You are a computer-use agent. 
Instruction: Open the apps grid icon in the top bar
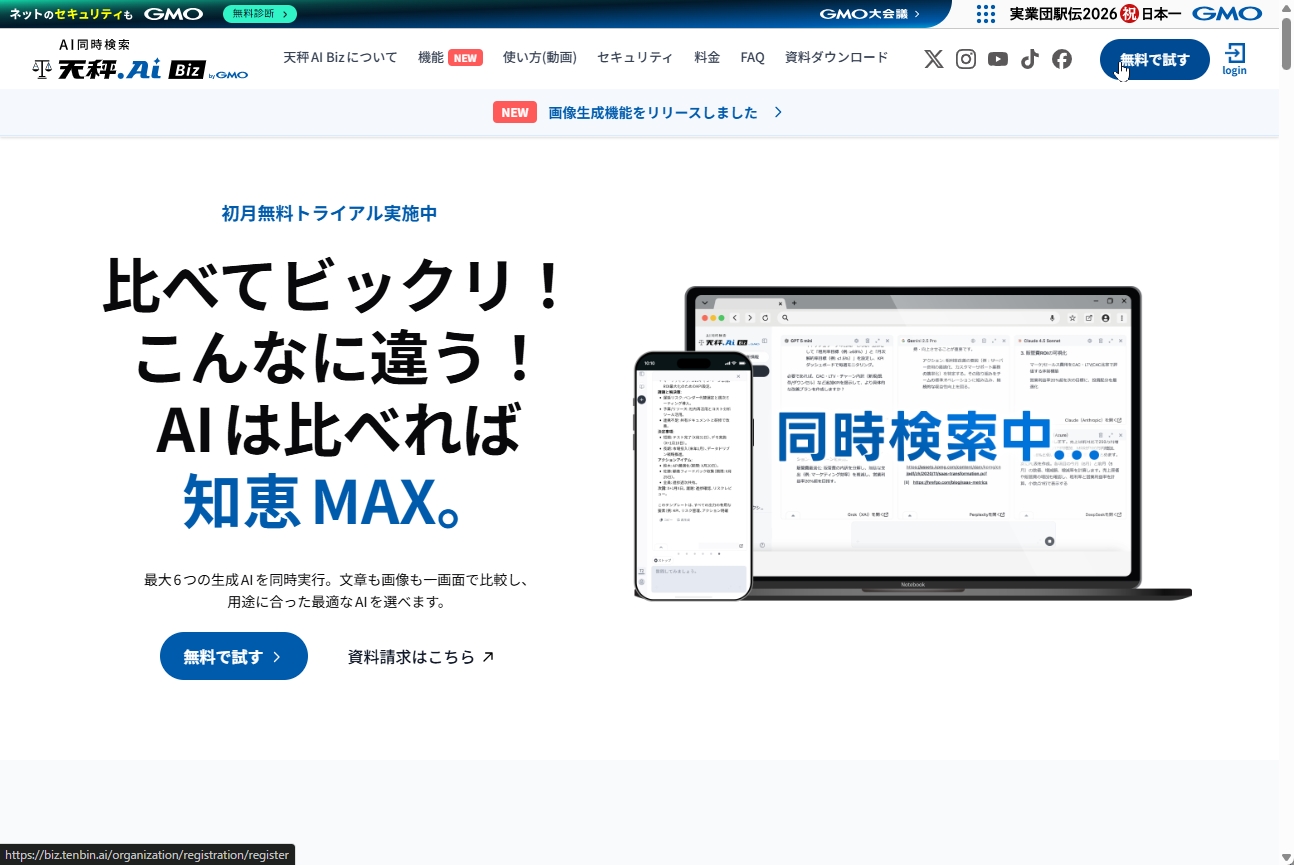pyautogui.click(x=985, y=14)
